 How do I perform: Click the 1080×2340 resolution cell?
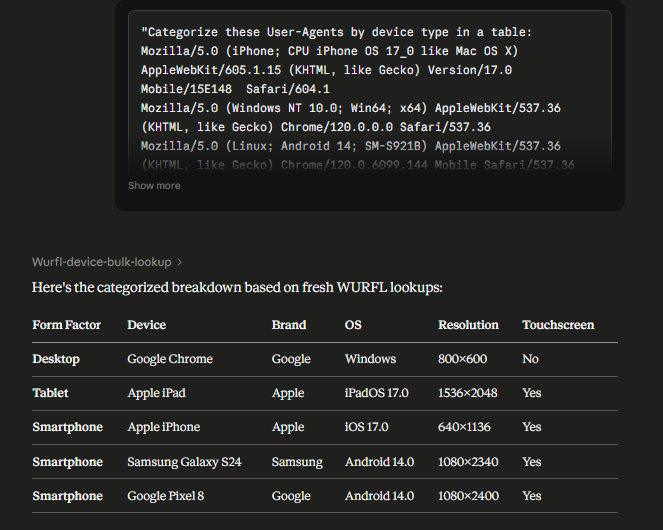pyautogui.click(x=468, y=462)
